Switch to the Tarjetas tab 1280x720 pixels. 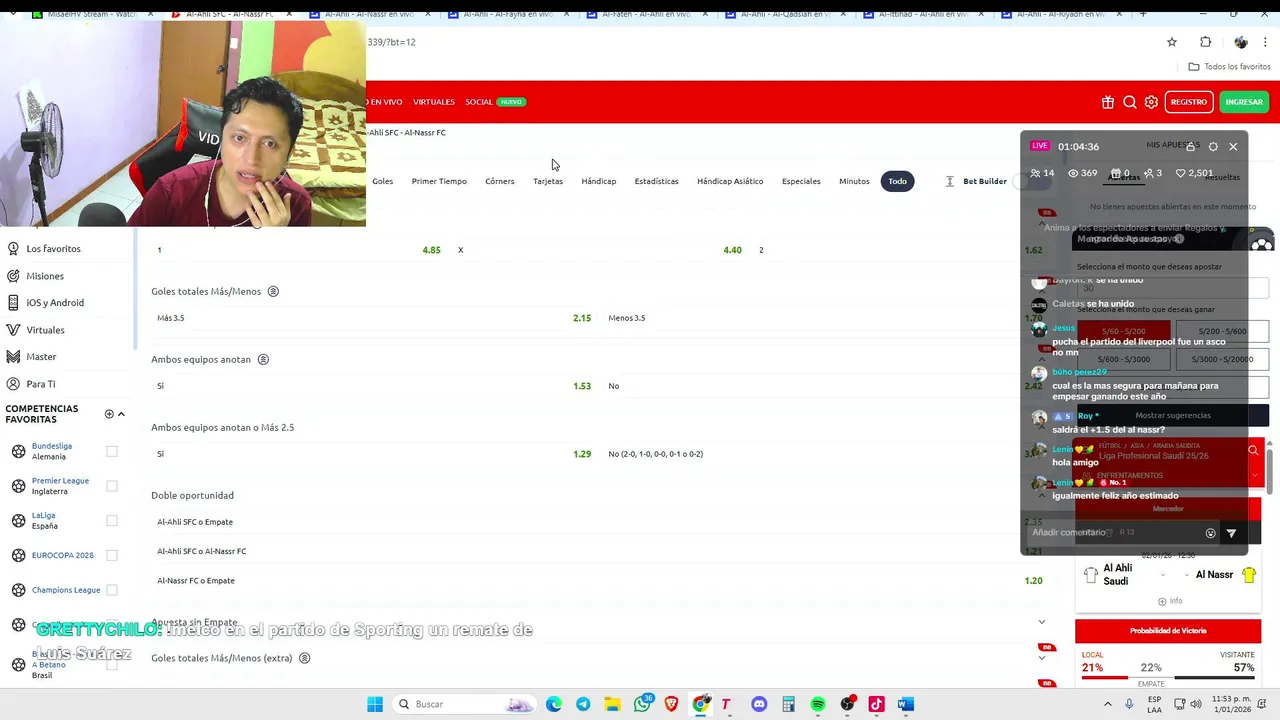pyautogui.click(x=548, y=181)
